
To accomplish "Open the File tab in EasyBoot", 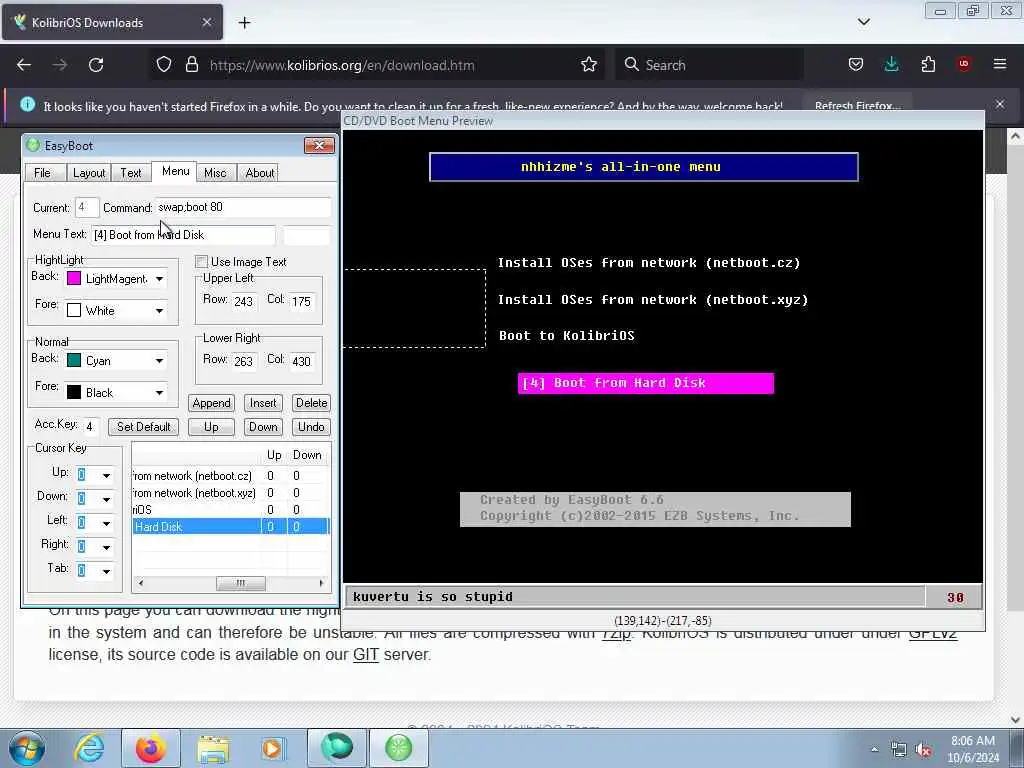I will 42,173.
